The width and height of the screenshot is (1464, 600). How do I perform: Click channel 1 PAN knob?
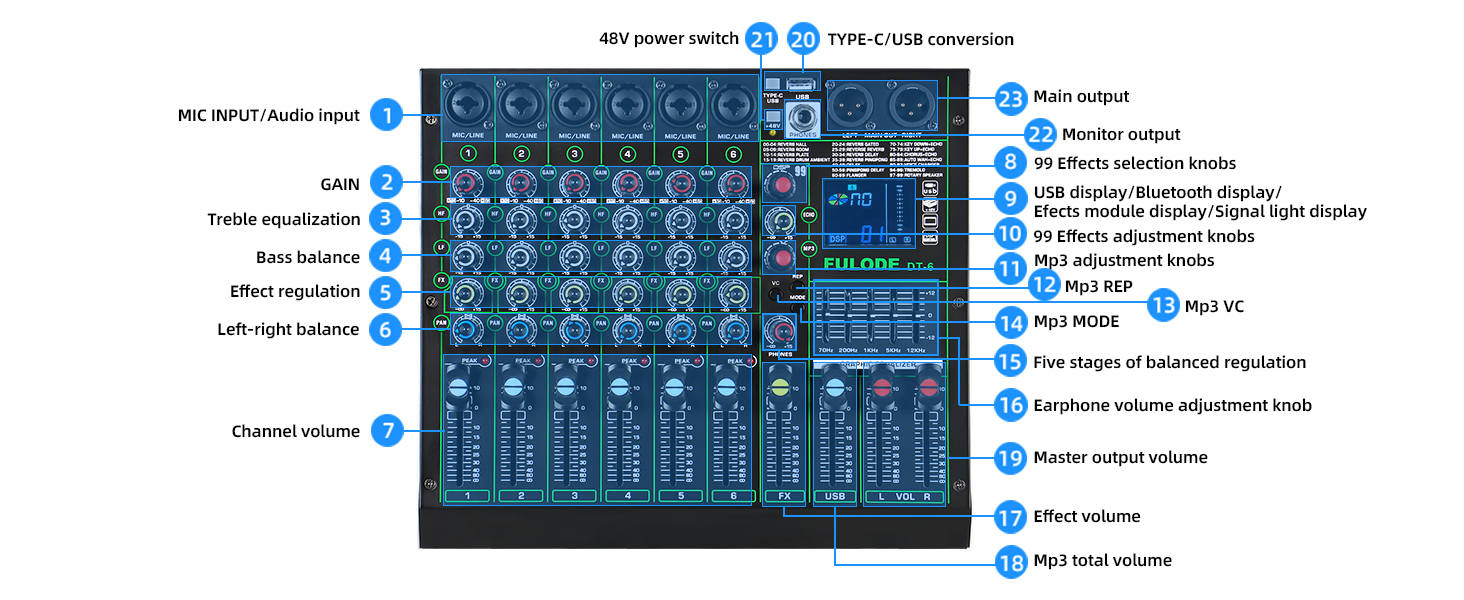(x=466, y=328)
